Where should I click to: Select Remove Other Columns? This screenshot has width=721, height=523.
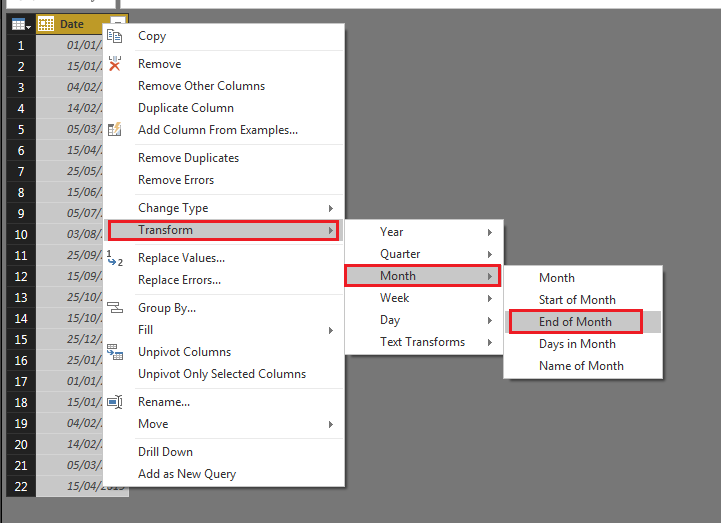click(223, 86)
